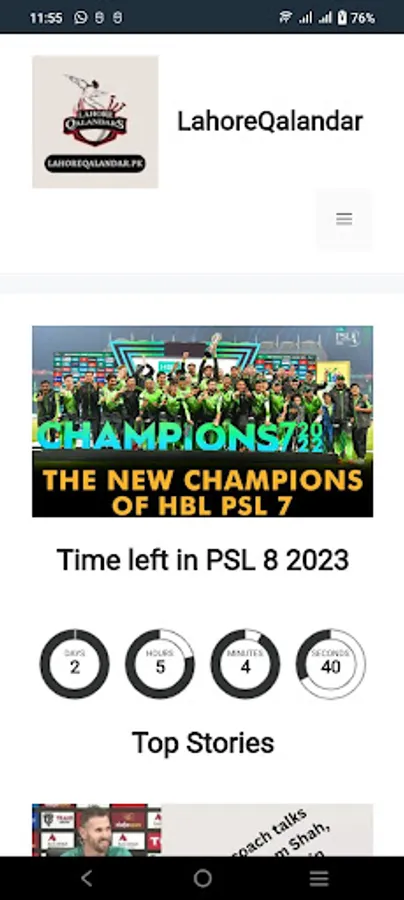Tap the battery 76% indicator
The width and height of the screenshot is (404, 900).
point(356,18)
